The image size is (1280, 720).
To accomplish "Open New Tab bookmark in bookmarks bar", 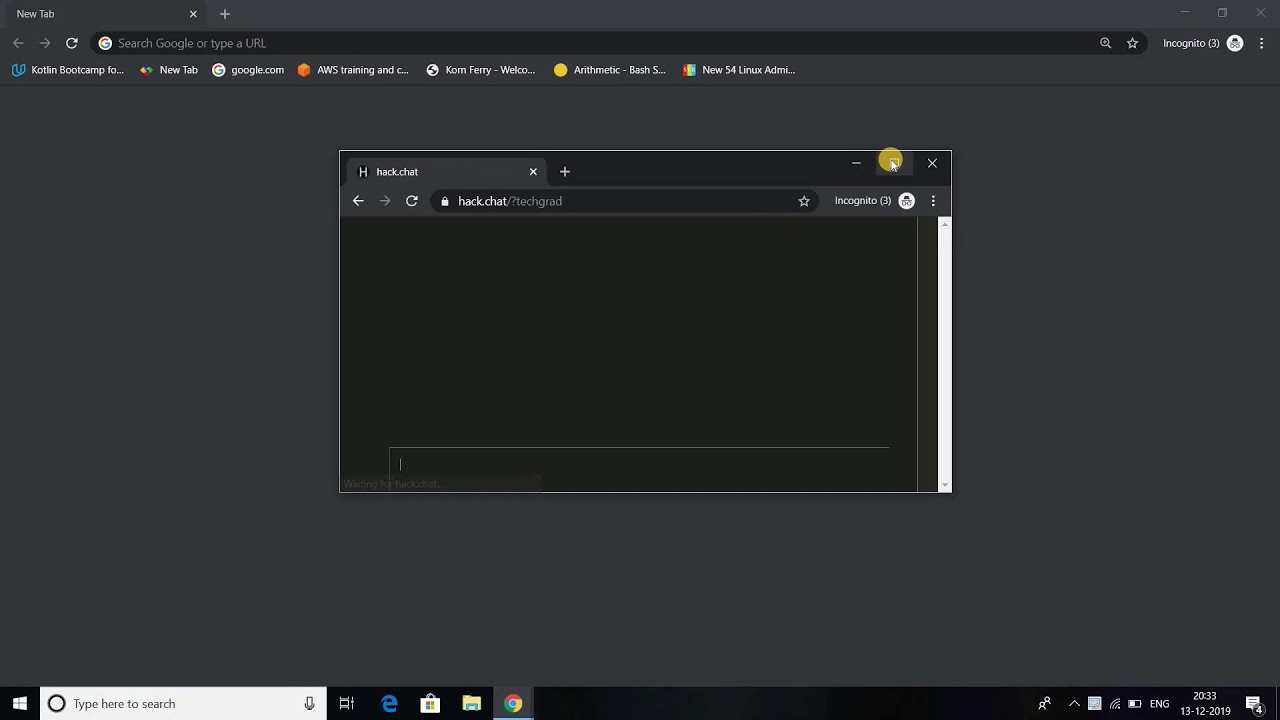I will [x=169, y=70].
